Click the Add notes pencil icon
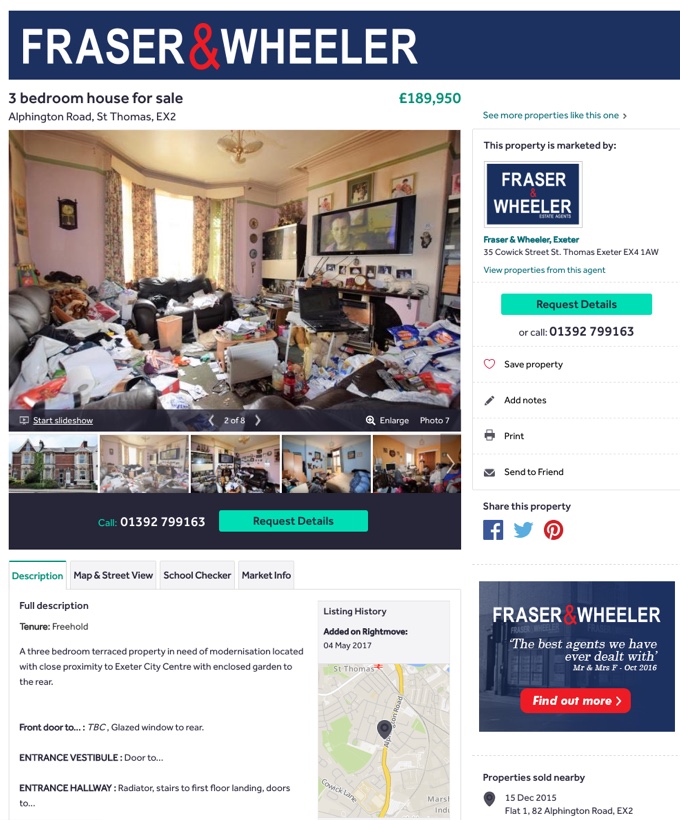The height and width of the screenshot is (820, 680). tap(489, 401)
